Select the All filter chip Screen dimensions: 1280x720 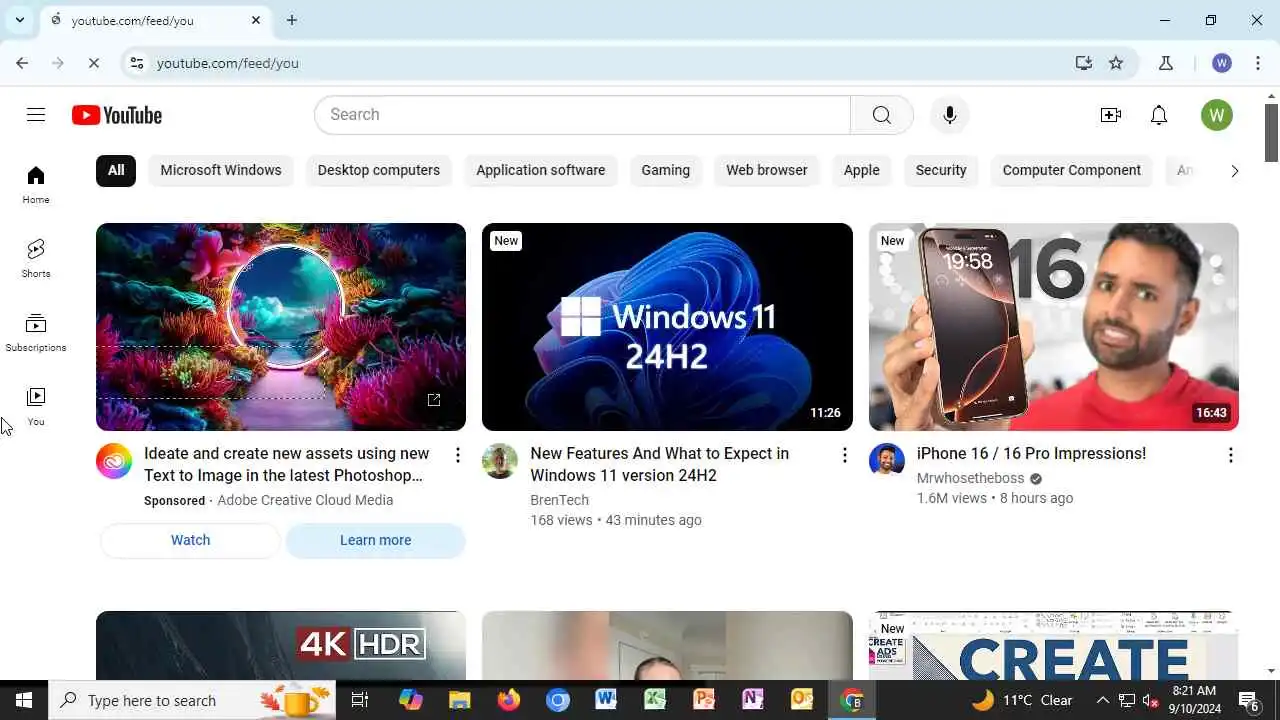click(116, 170)
